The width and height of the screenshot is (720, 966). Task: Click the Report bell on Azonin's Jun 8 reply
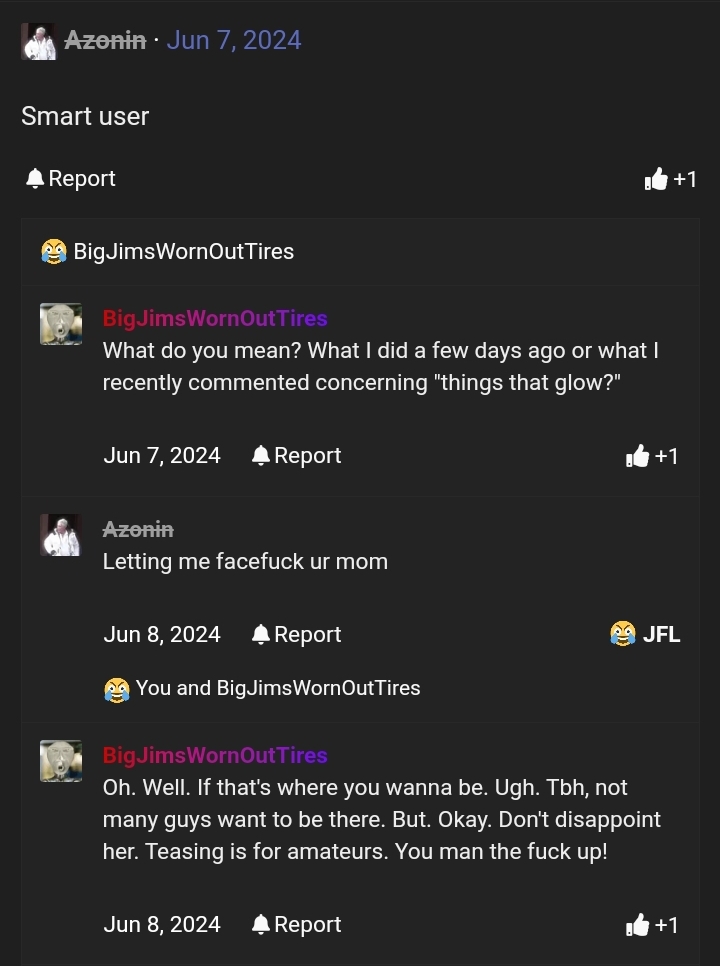(x=260, y=633)
